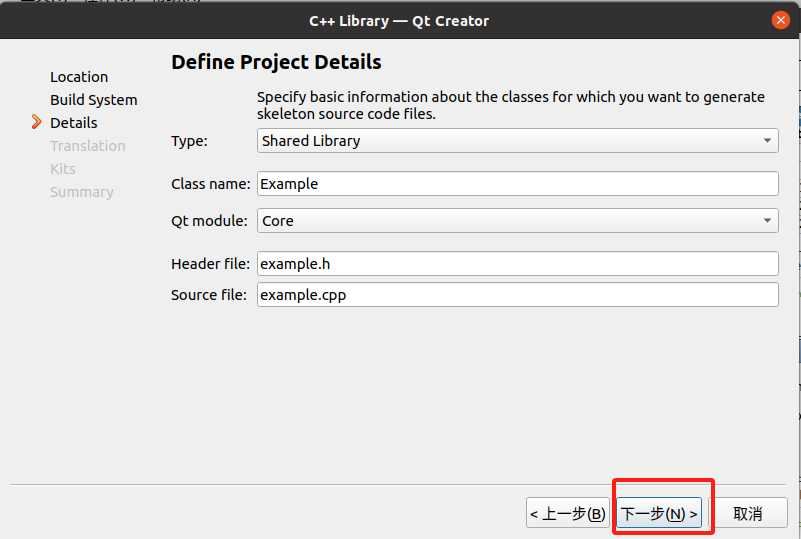The width and height of the screenshot is (801, 539).
Task: Select the Location wizard step
Action: tap(79, 77)
